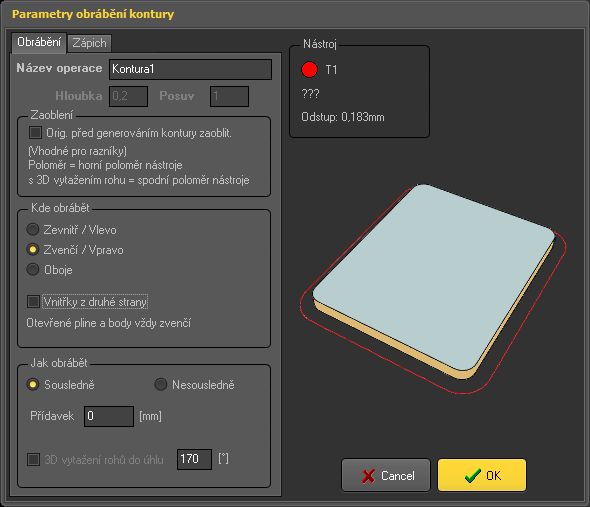Screen dimensions: 590x507
Task: Click the Název operace field containing Kontura1
Action: click(x=190, y=69)
